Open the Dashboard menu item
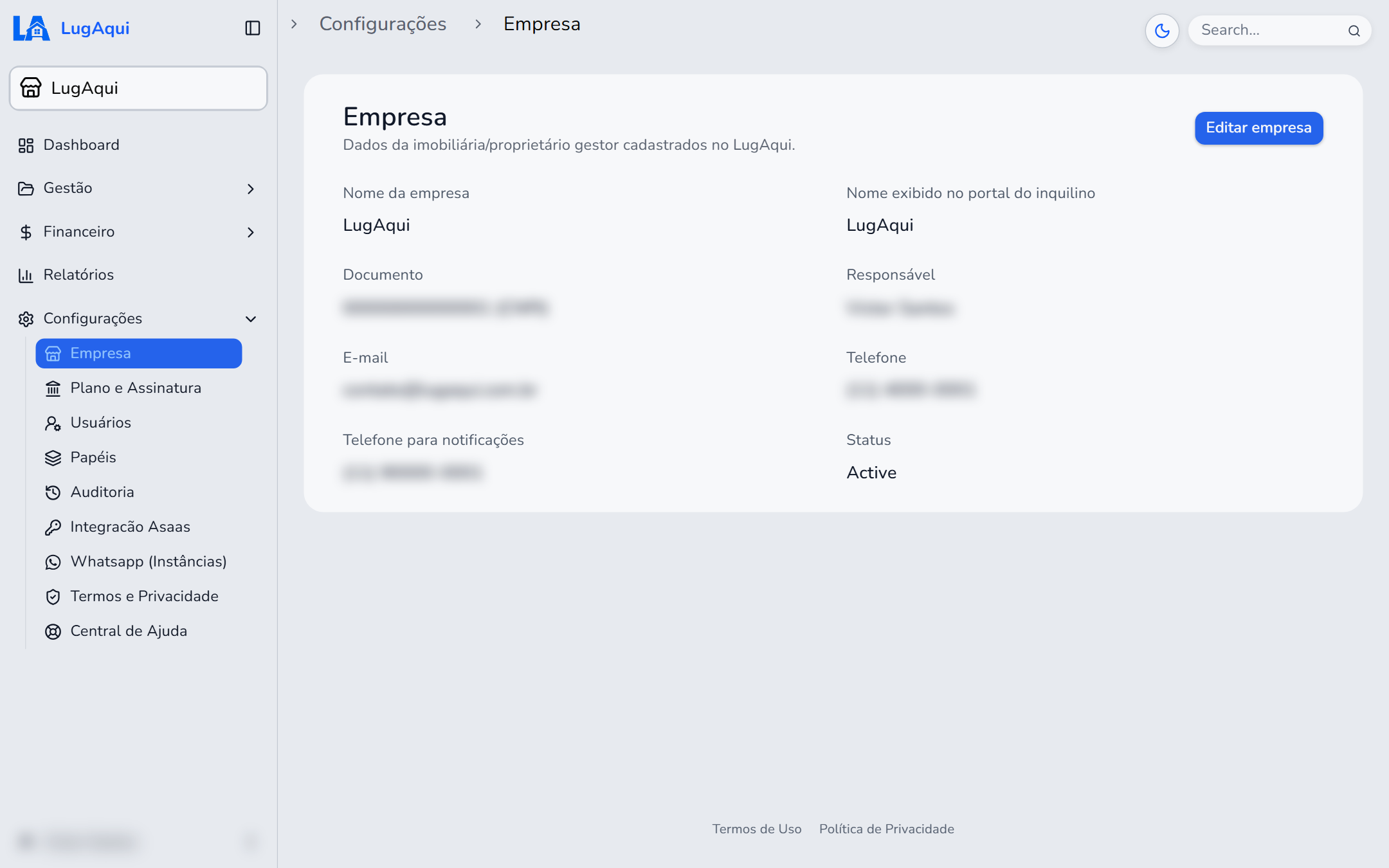 point(138,145)
